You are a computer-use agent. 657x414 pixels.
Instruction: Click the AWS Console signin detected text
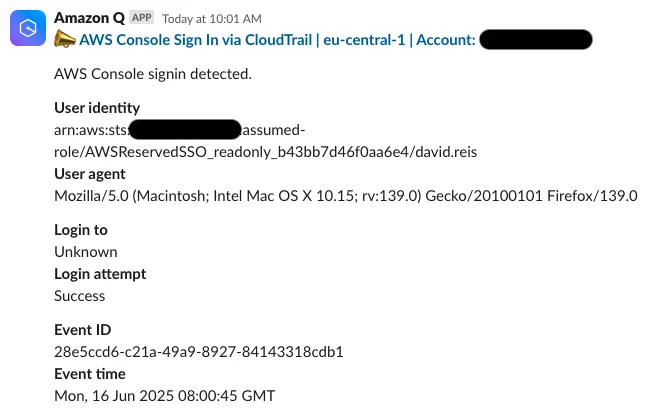[x=153, y=74]
